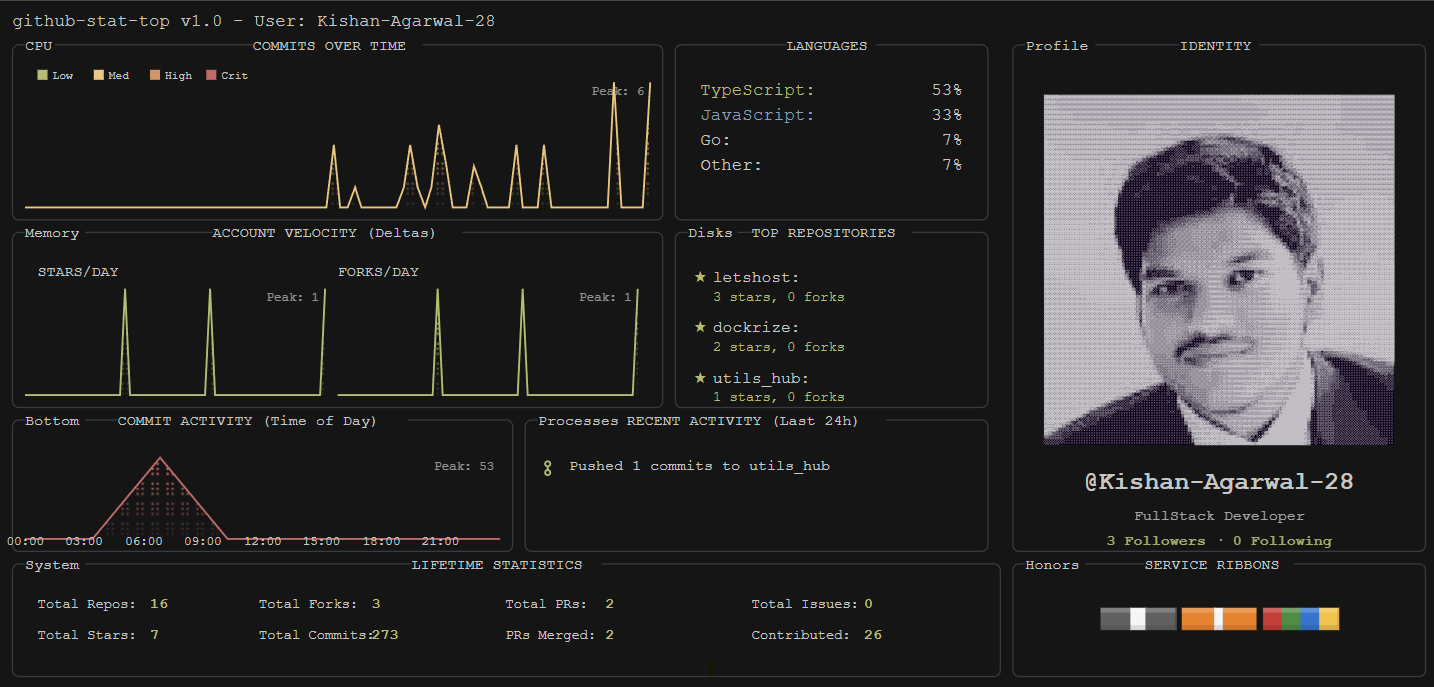Click the red Crit legend color swatch

tap(213, 74)
